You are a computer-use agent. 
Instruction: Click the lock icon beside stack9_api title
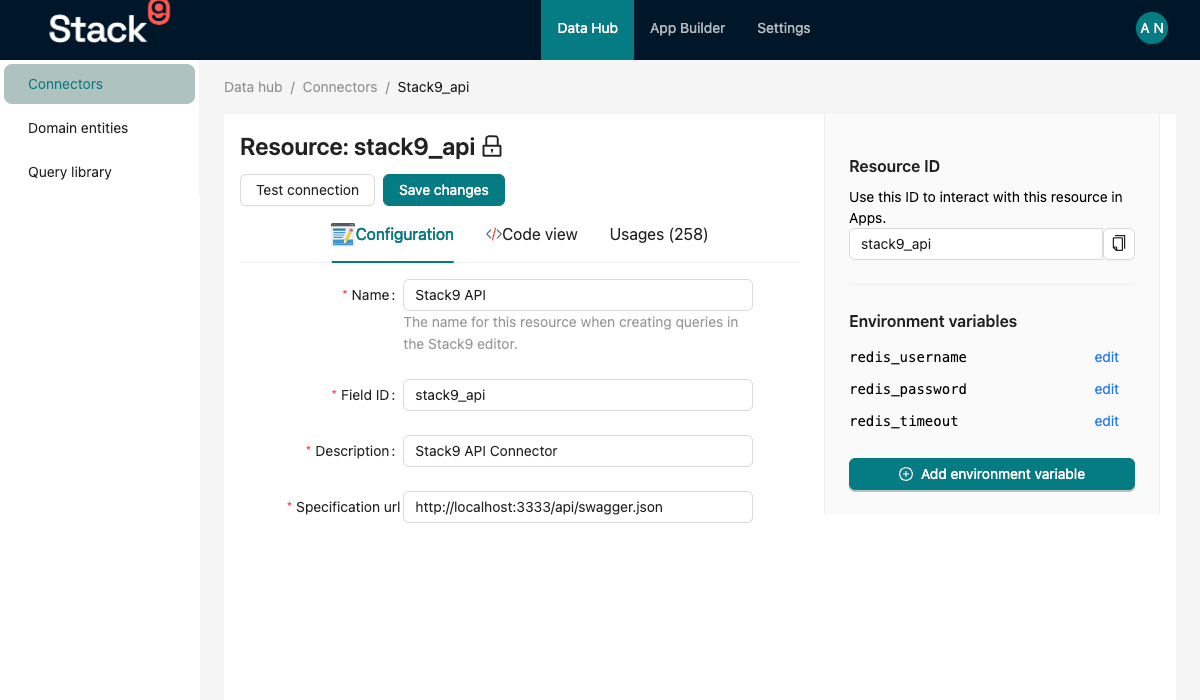492,147
